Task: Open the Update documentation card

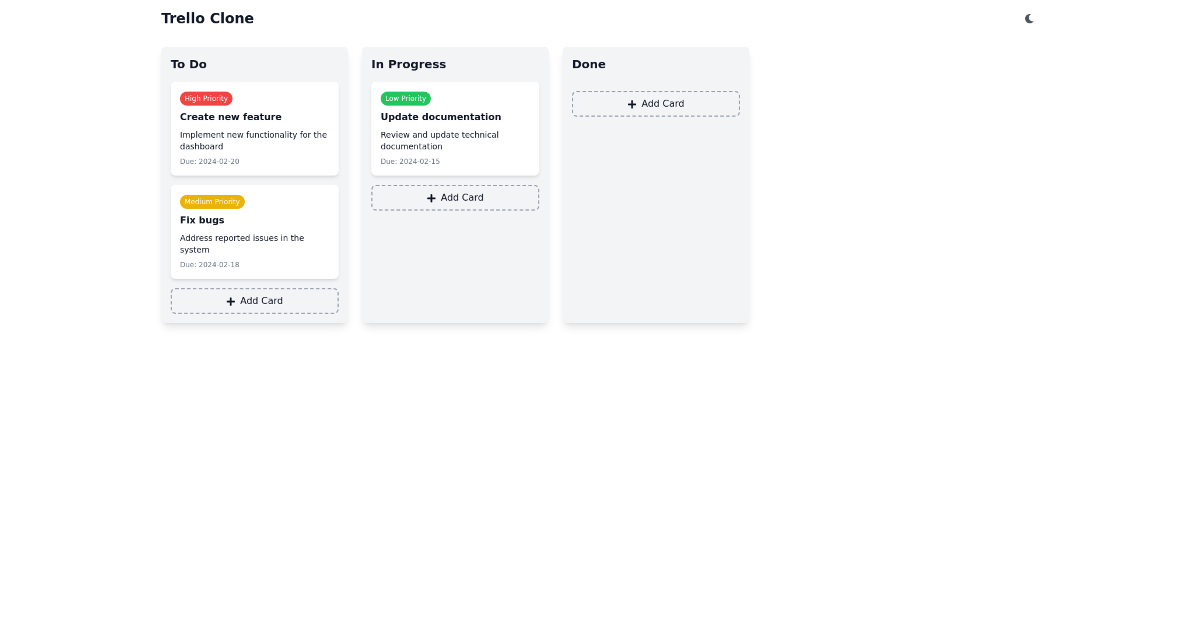Action: [x=455, y=128]
